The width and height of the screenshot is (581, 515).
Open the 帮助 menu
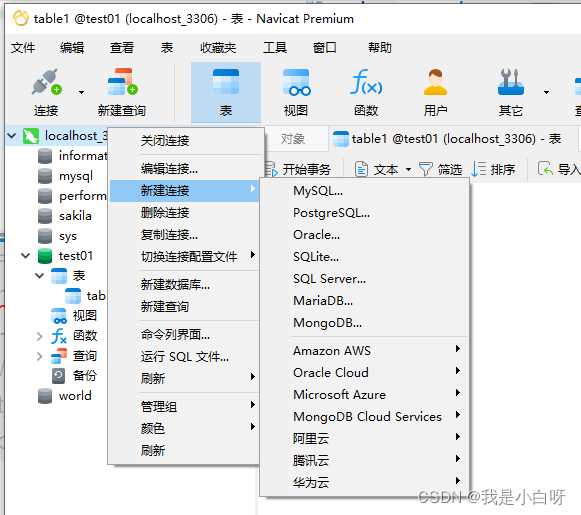pyautogui.click(x=379, y=47)
